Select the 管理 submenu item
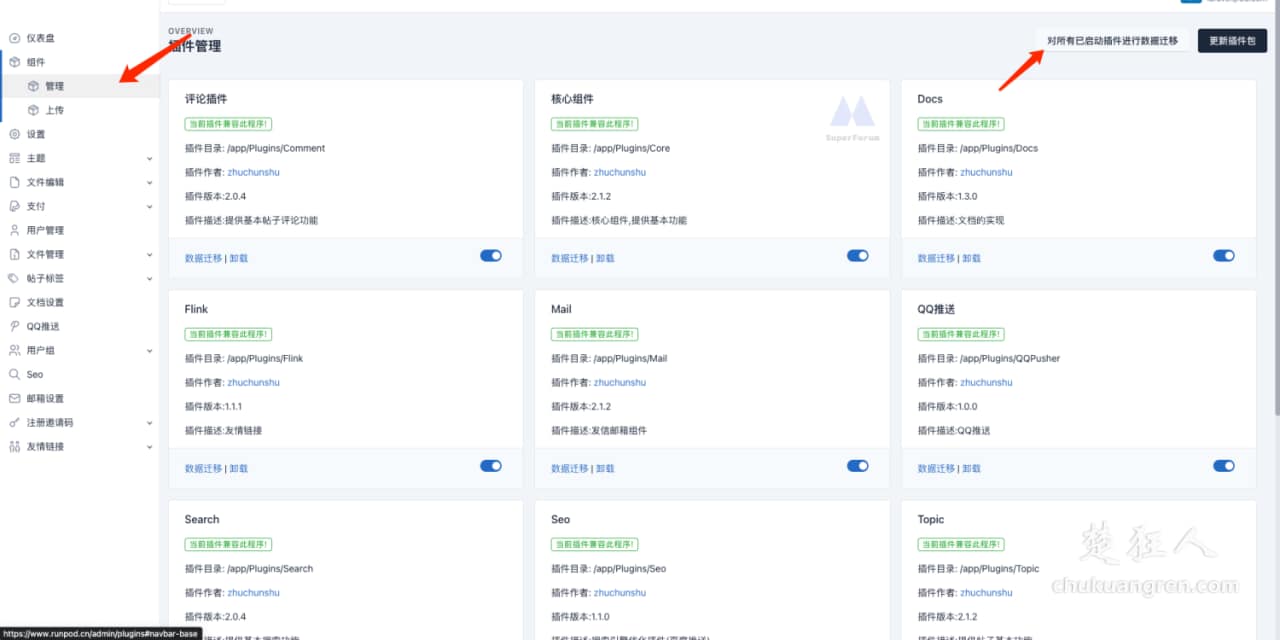The width and height of the screenshot is (1280, 640). (x=54, y=86)
